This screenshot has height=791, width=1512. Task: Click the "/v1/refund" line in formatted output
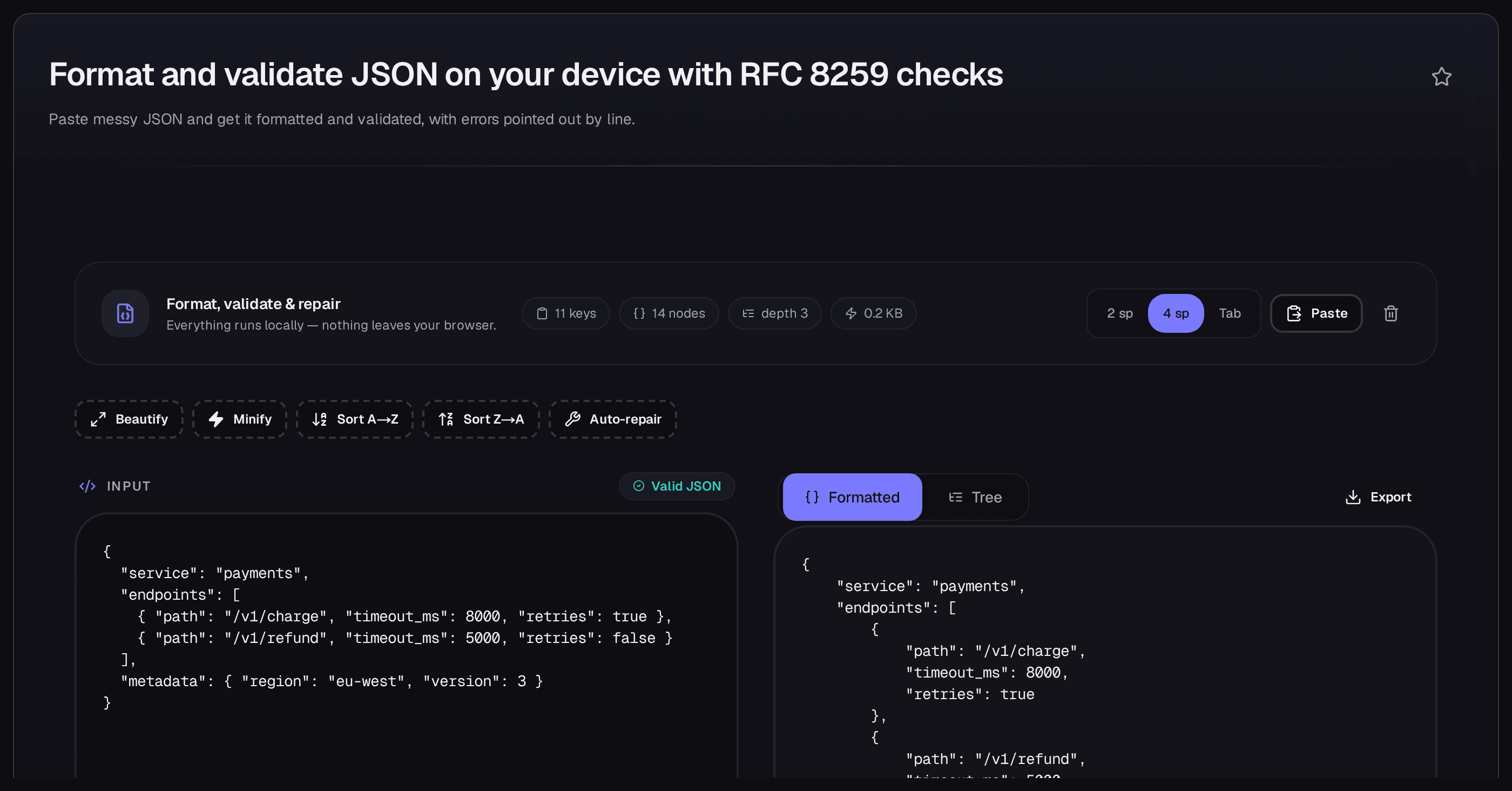[995, 759]
